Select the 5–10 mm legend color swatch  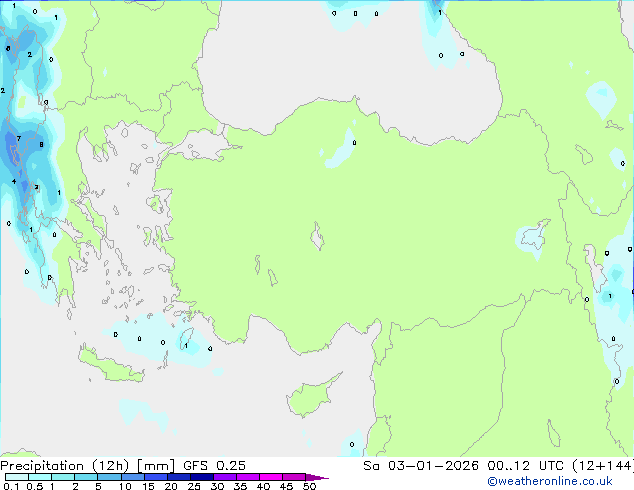109,477
